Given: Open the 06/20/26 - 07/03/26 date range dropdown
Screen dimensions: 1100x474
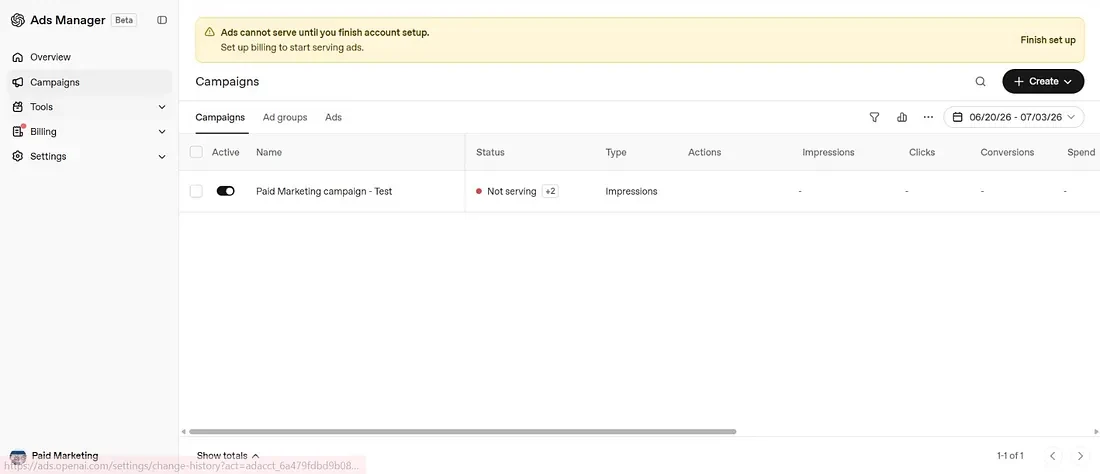Looking at the screenshot, I should [x=1014, y=117].
